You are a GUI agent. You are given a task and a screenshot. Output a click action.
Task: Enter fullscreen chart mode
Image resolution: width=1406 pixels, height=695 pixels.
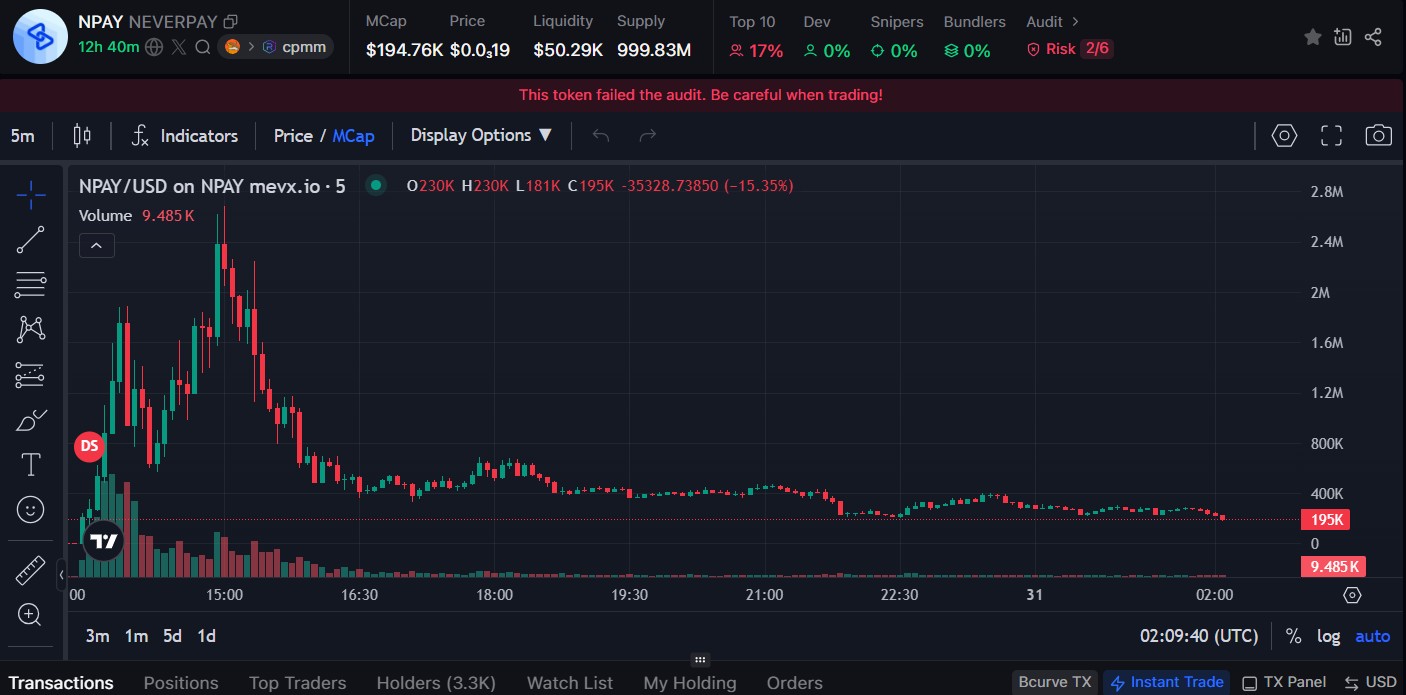pyautogui.click(x=1331, y=136)
